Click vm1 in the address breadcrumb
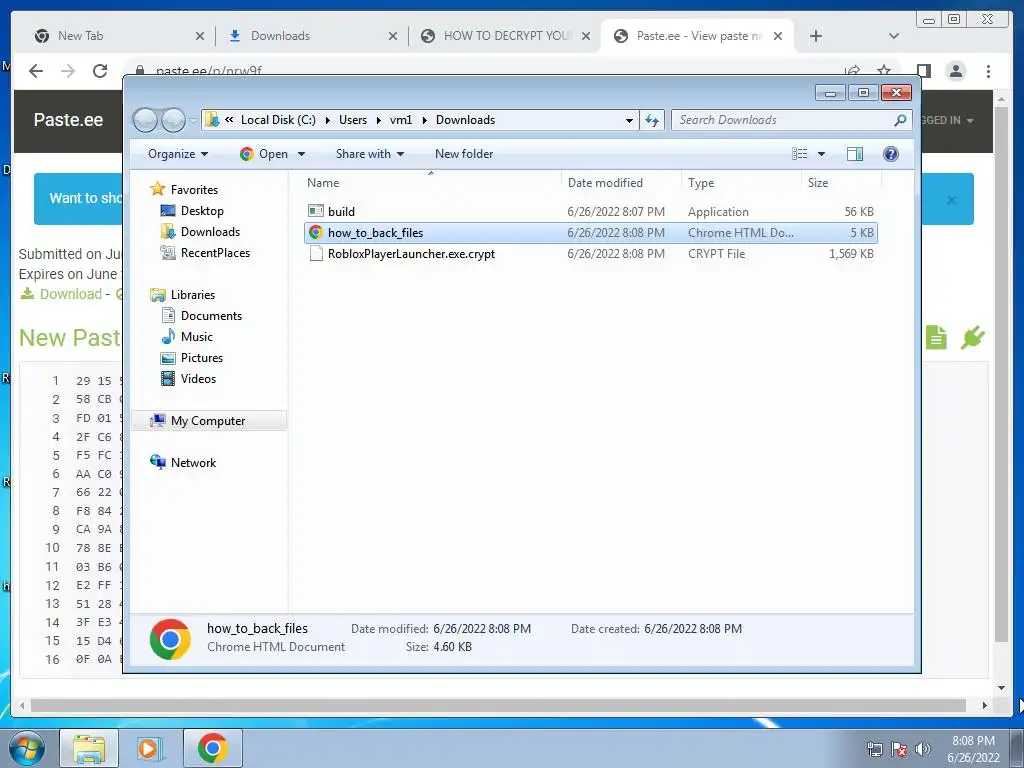Viewport: 1024px width, 768px height. pyautogui.click(x=401, y=120)
